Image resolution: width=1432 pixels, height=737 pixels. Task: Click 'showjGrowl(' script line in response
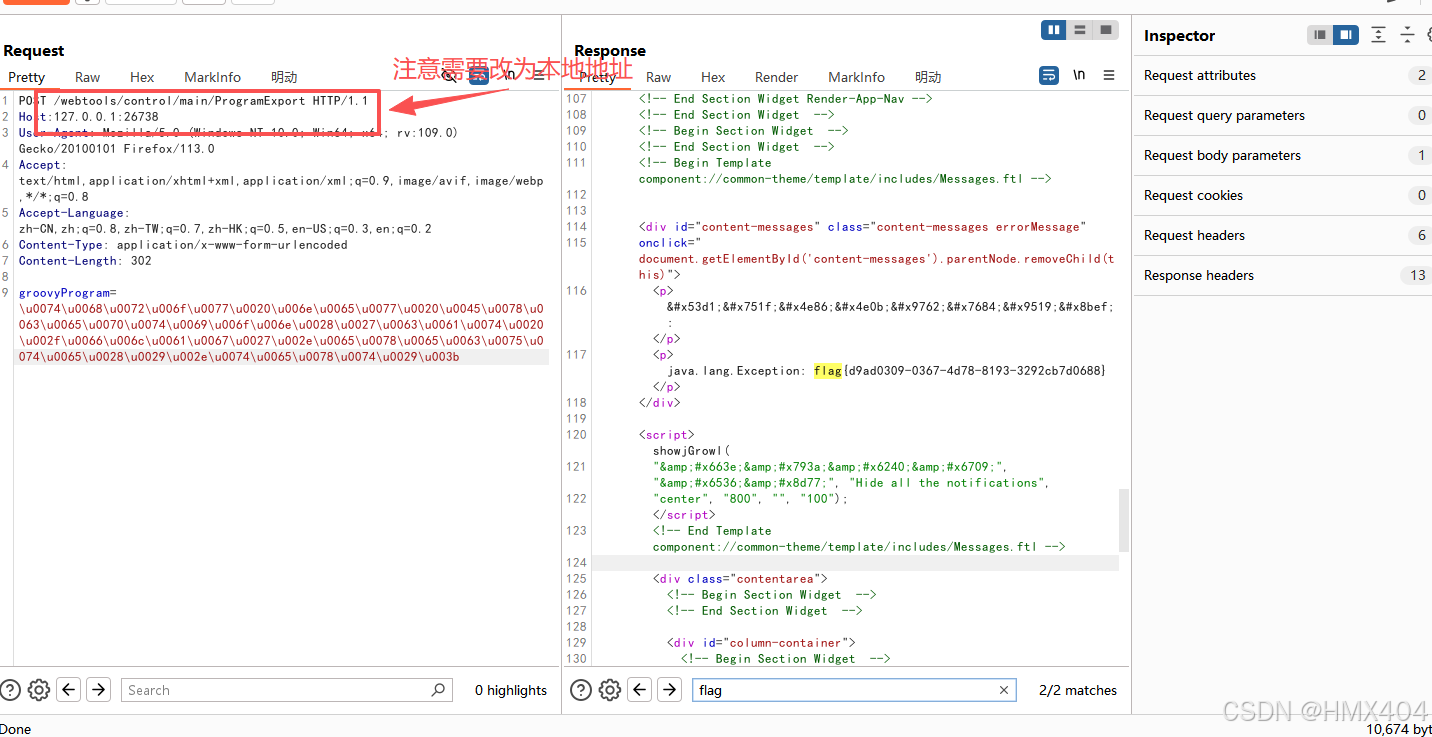pyautogui.click(x=692, y=451)
